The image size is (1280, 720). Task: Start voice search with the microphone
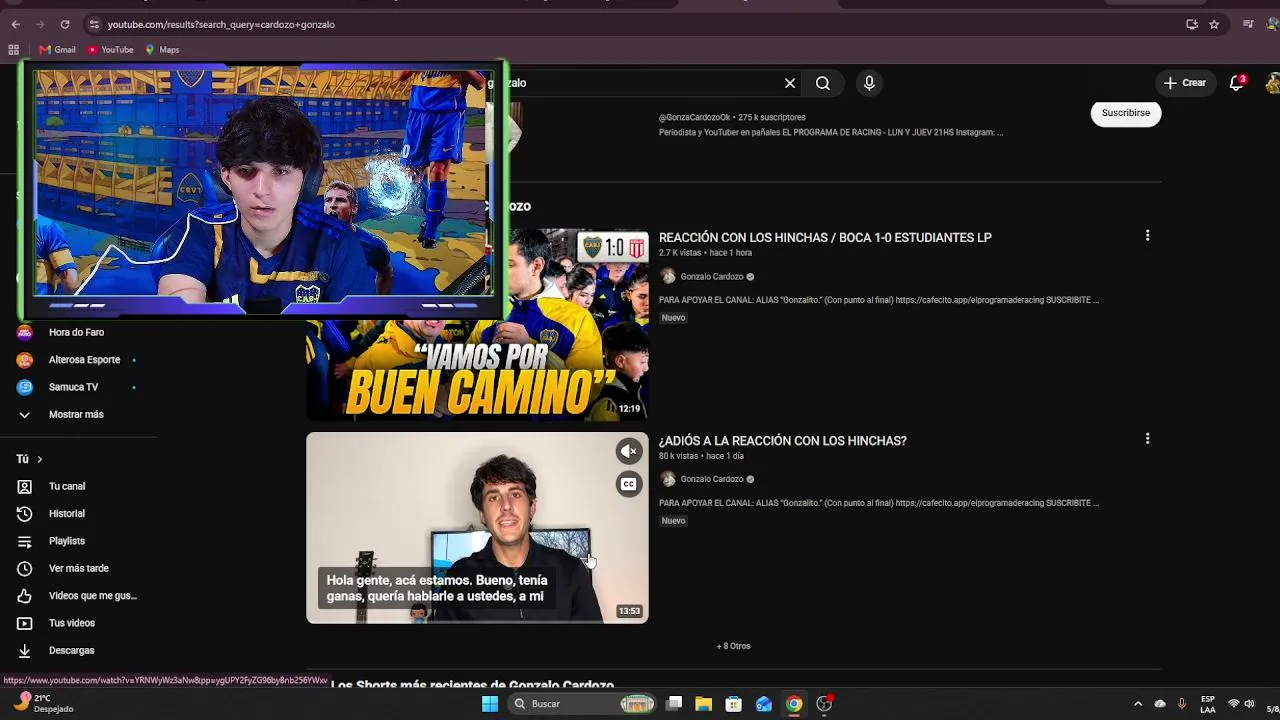[x=869, y=83]
